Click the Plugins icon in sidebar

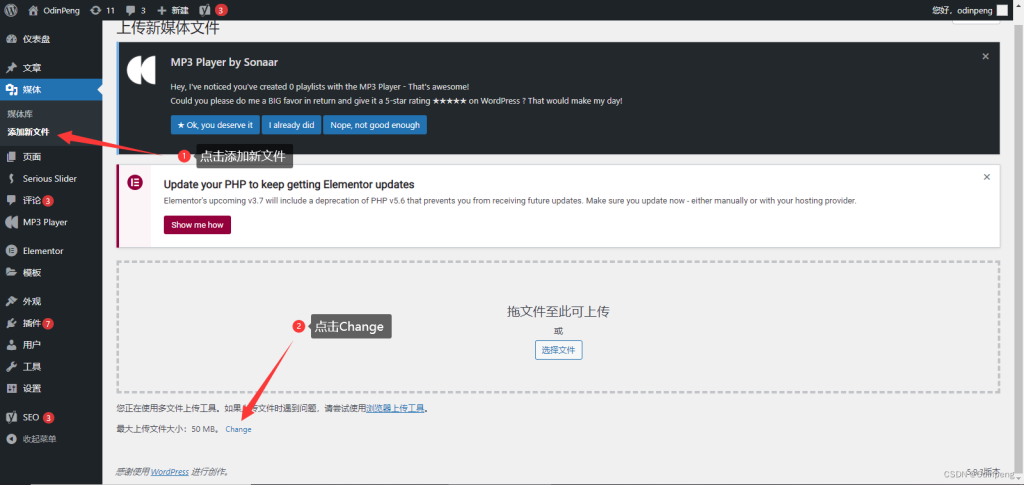pos(11,323)
